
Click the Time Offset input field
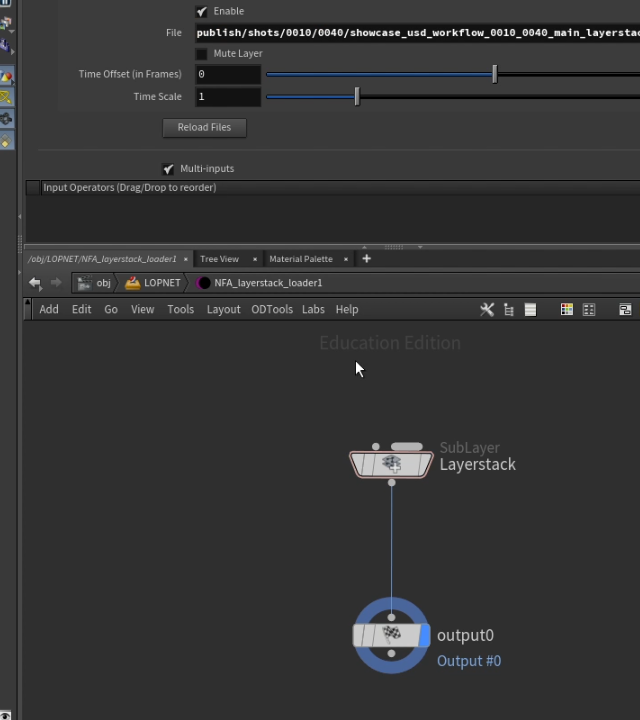228,74
